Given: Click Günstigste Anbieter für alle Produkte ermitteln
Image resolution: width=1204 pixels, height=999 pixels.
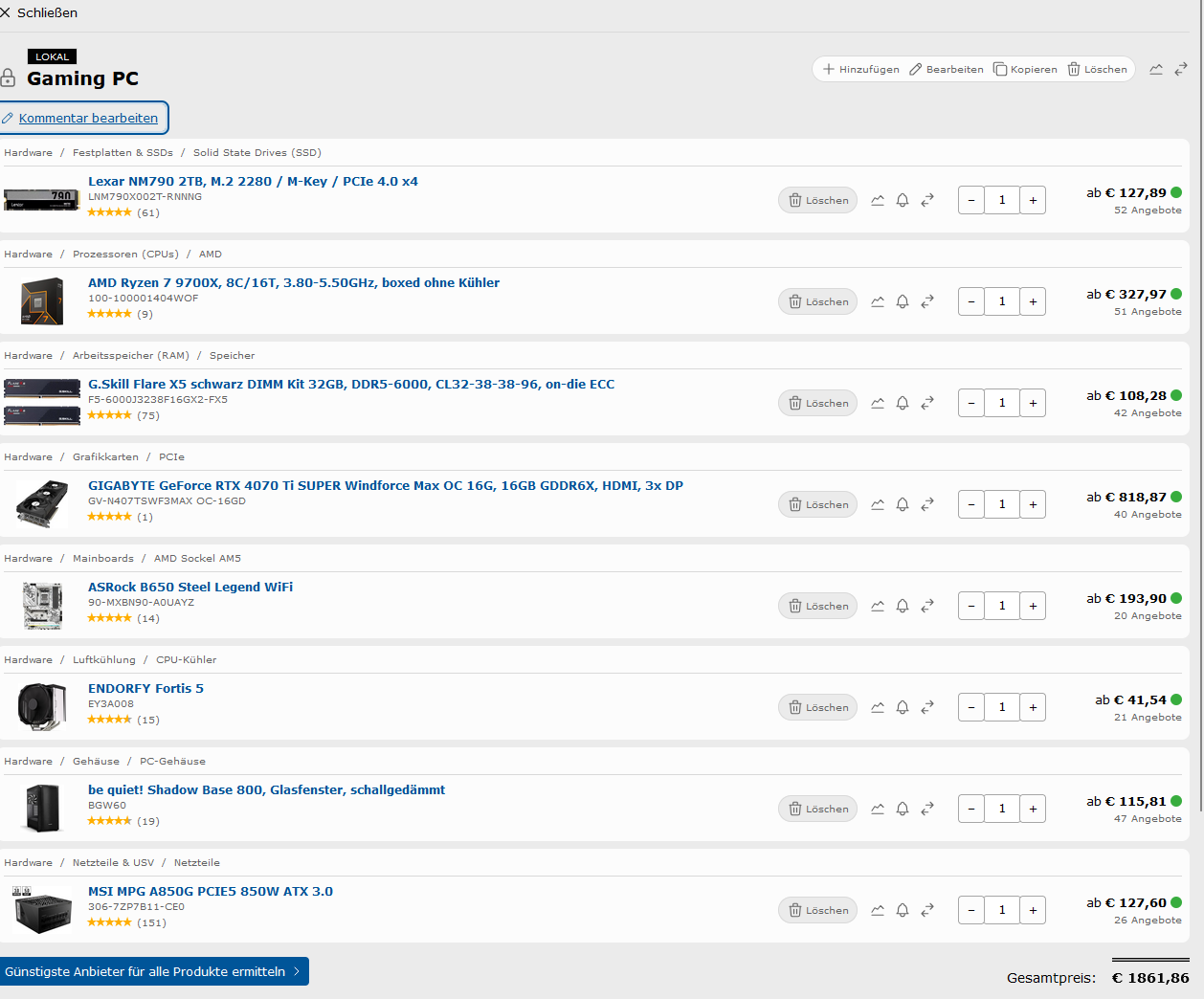Looking at the screenshot, I should [154, 971].
